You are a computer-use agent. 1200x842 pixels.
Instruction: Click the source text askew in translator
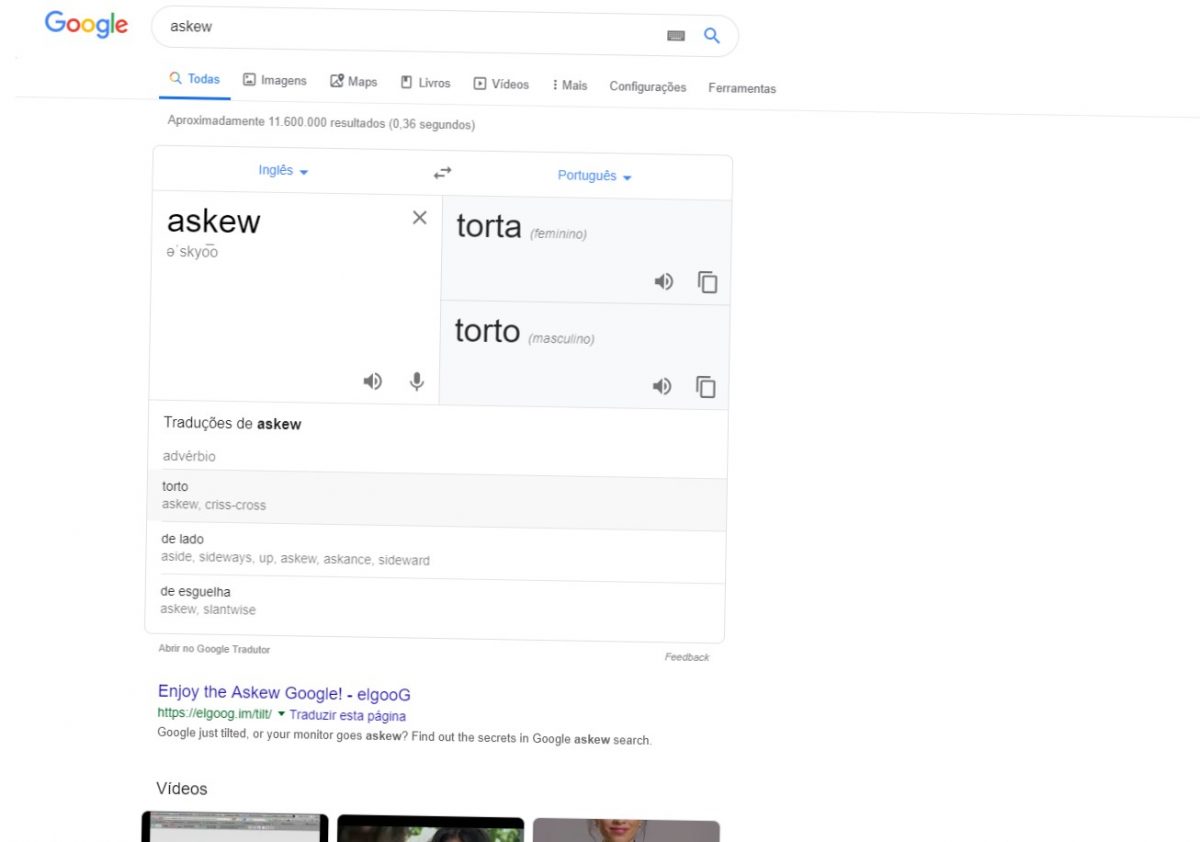coord(213,220)
